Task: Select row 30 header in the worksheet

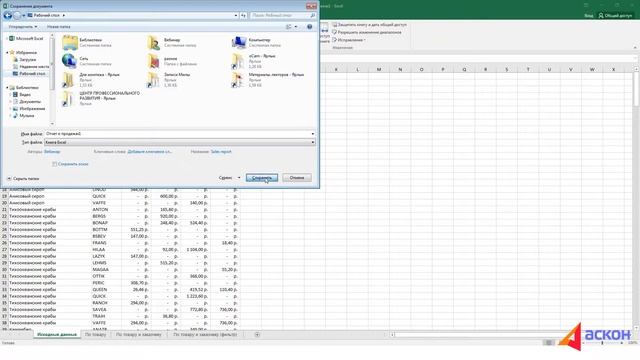Action: pyautogui.click(x=4, y=269)
